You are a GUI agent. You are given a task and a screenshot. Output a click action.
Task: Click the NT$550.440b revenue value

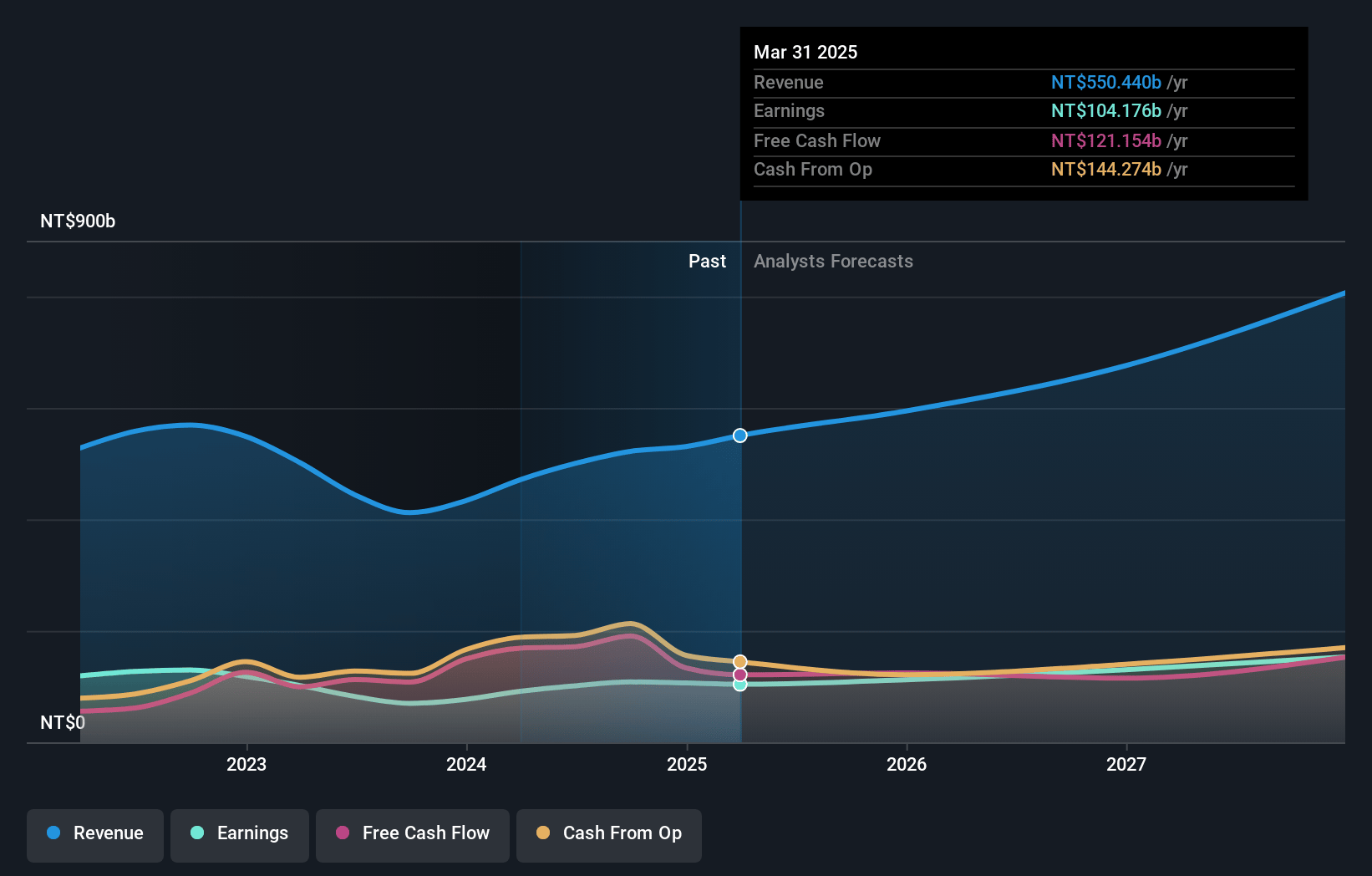(1106, 83)
